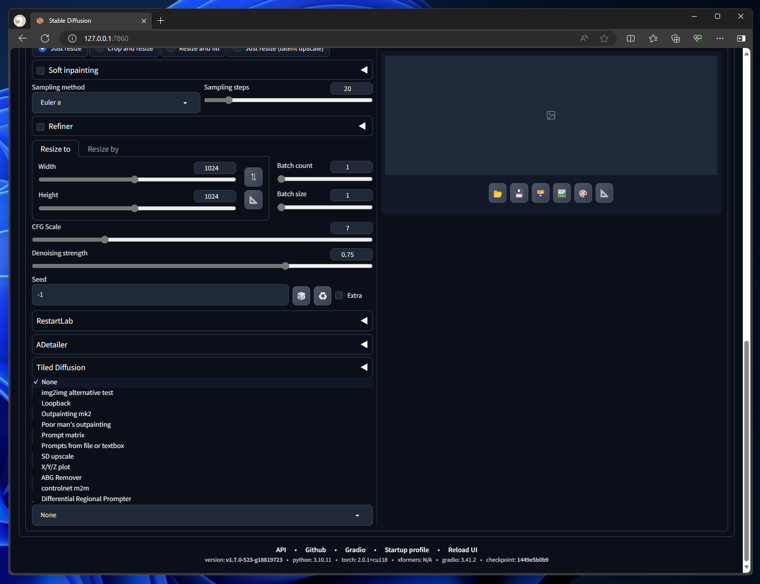Screen dimensions: 760x584
Task: Click the detect image size ruler icon beside Height
Action: click(253, 200)
